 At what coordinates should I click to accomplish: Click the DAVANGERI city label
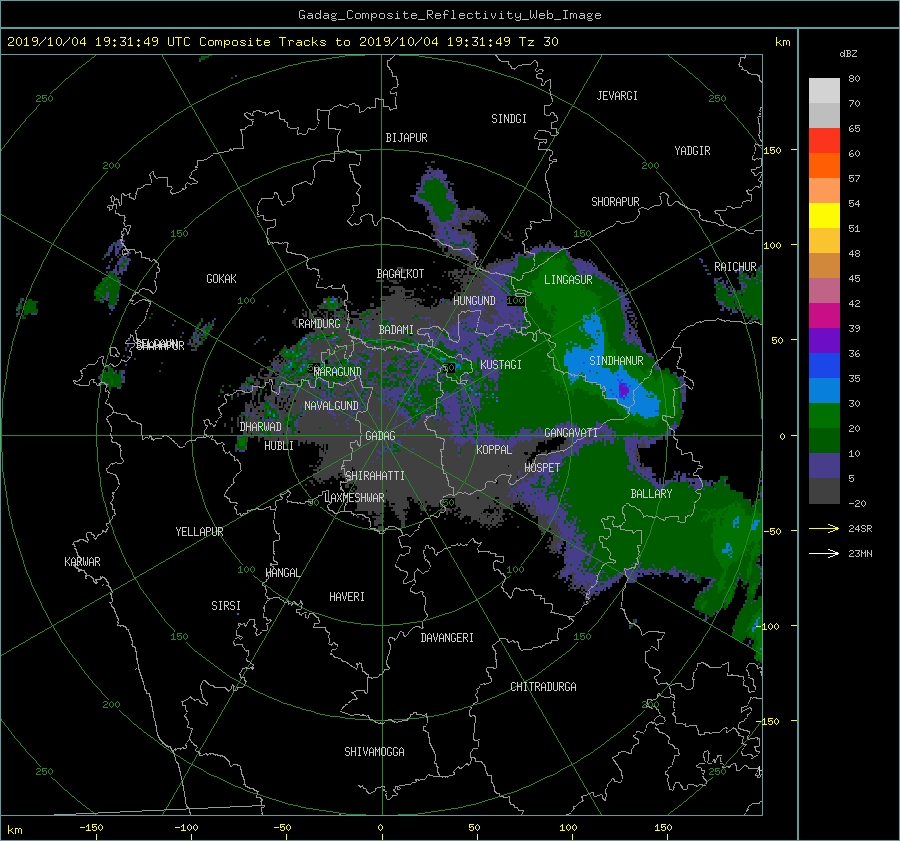tap(447, 638)
